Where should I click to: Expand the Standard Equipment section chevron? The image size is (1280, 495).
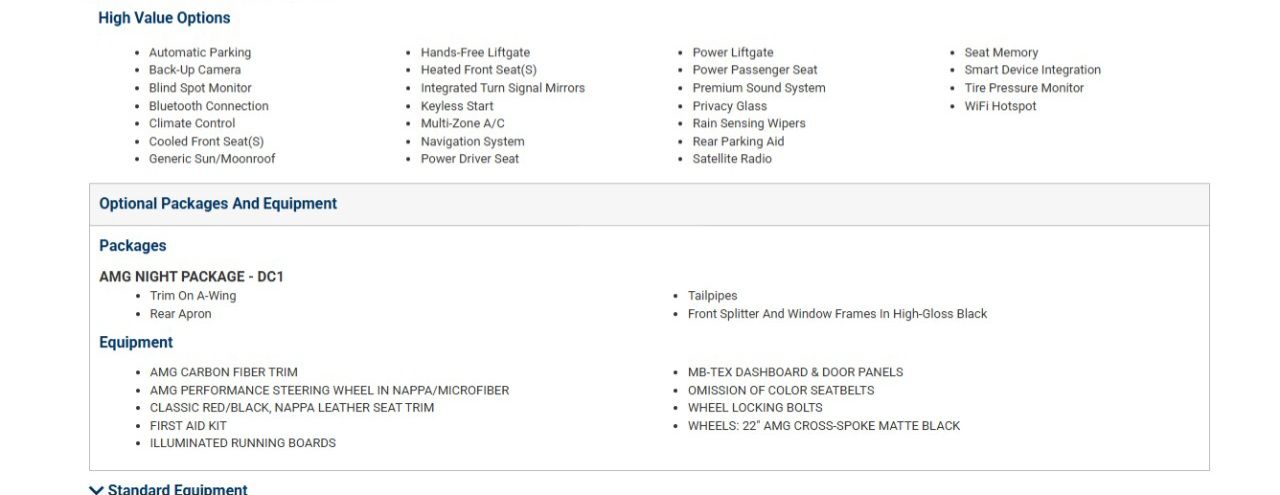point(96,489)
